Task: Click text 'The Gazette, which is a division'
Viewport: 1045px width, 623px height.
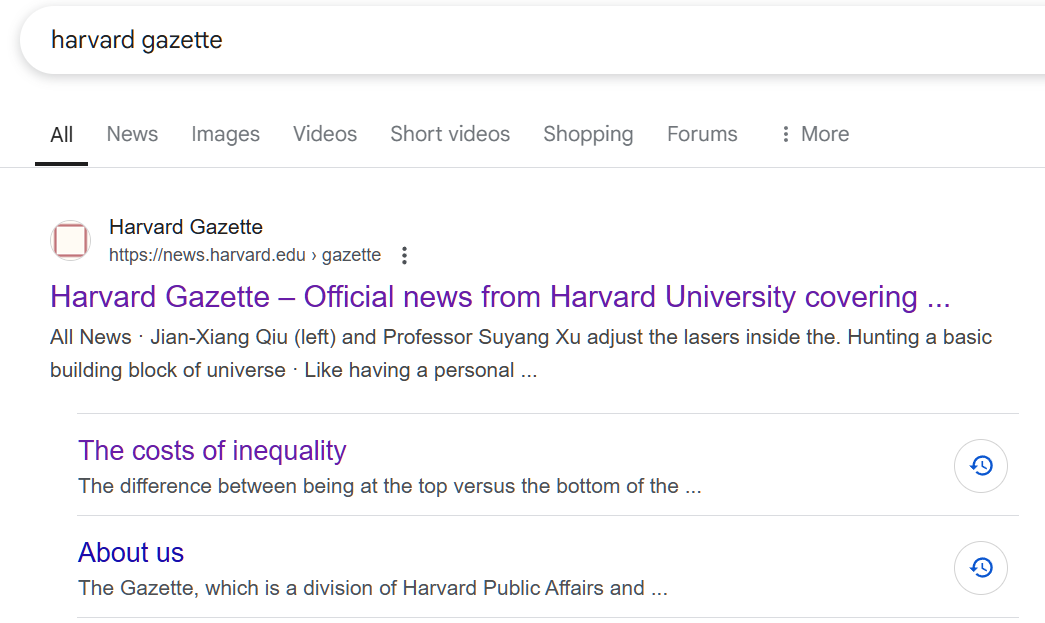Action: point(373,588)
